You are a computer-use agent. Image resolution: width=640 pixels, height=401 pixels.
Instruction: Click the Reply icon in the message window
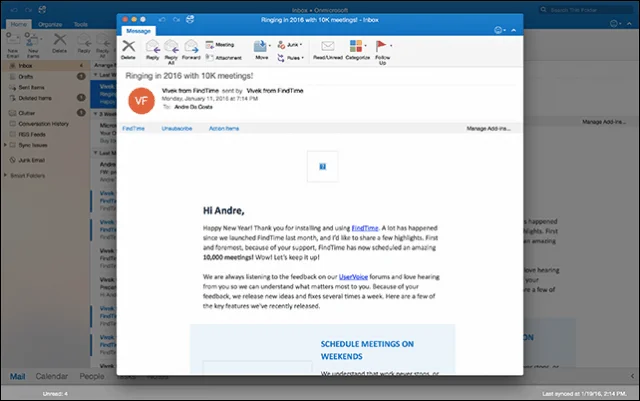[x=153, y=47]
